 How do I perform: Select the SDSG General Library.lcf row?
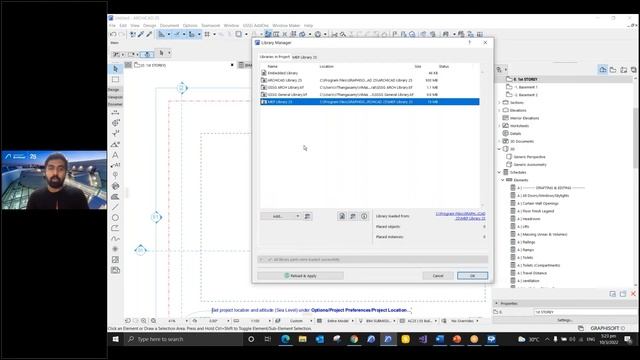(370, 94)
